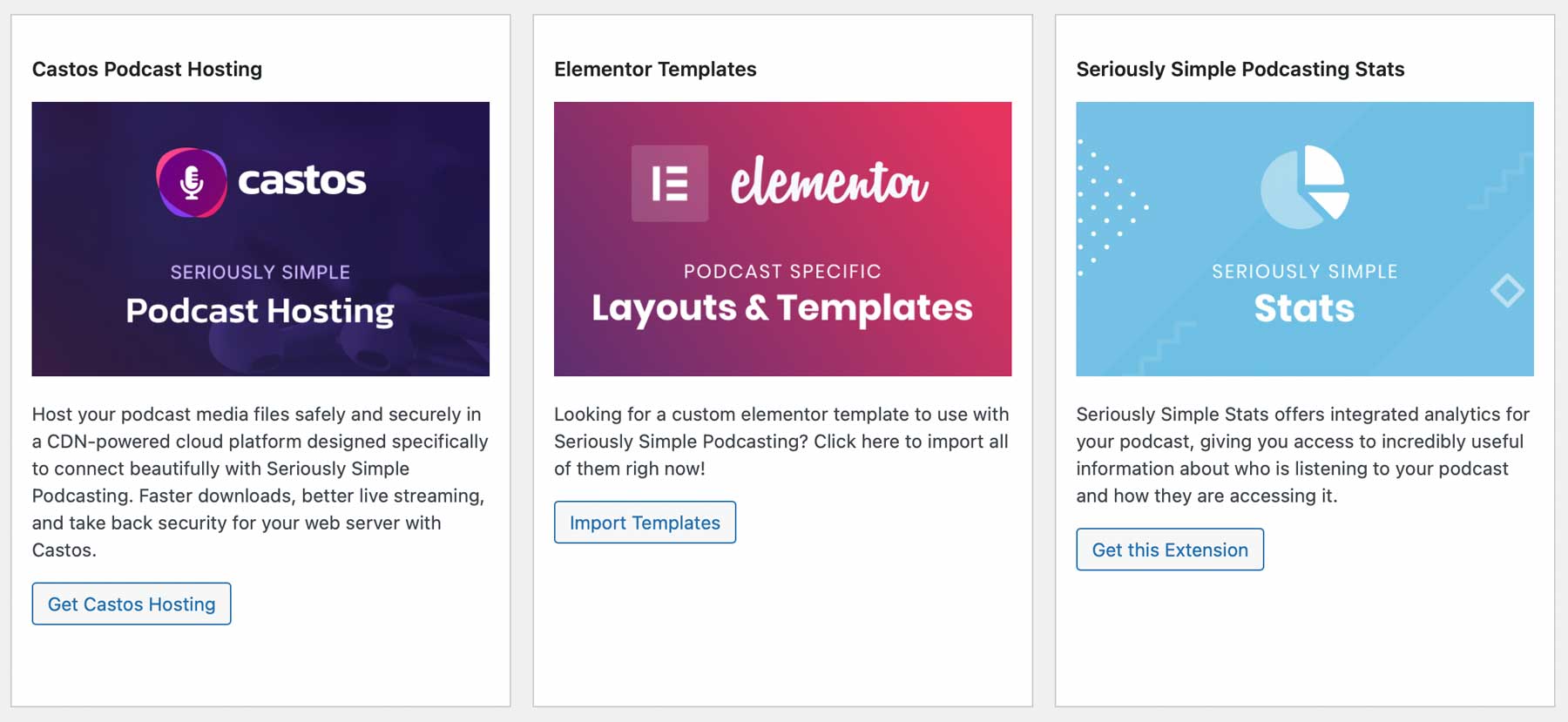This screenshot has width=1568, height=722.
Task: Click the Get Castos Hosting button
Action: click(x=132, y=604)
